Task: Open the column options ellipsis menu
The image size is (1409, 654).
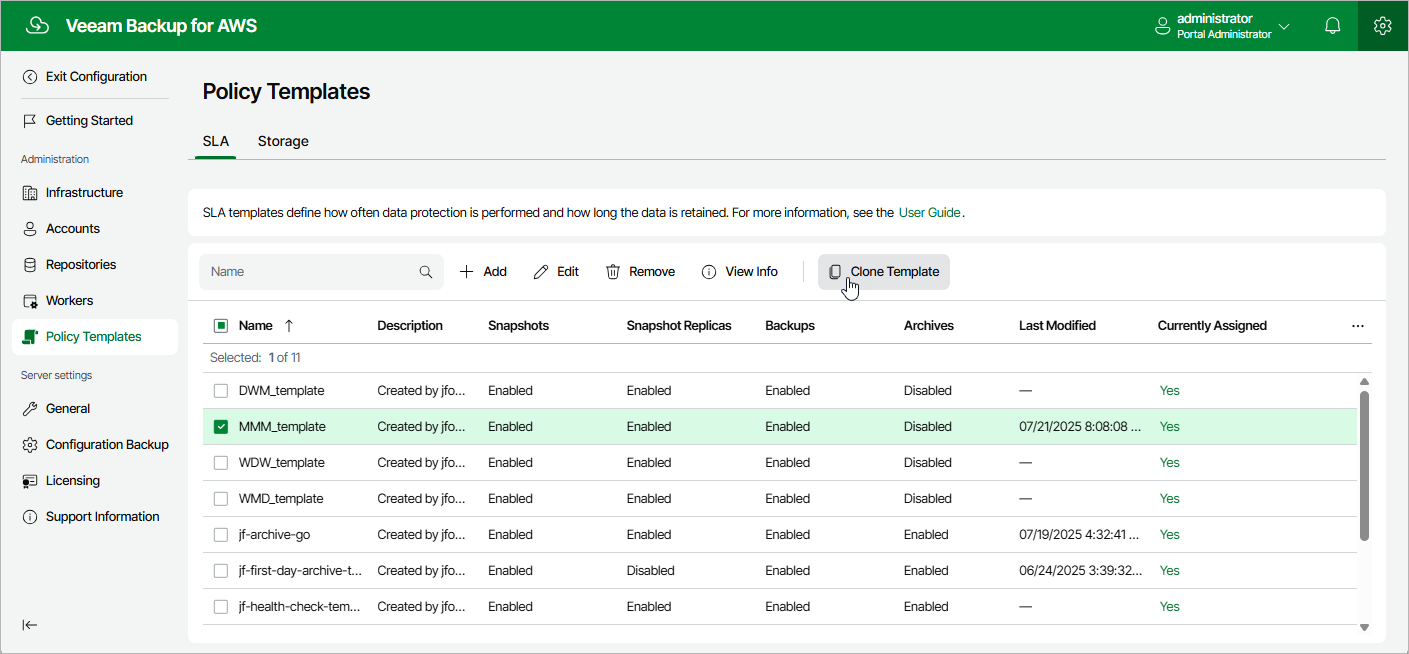Action: (x=1357, y=326)
